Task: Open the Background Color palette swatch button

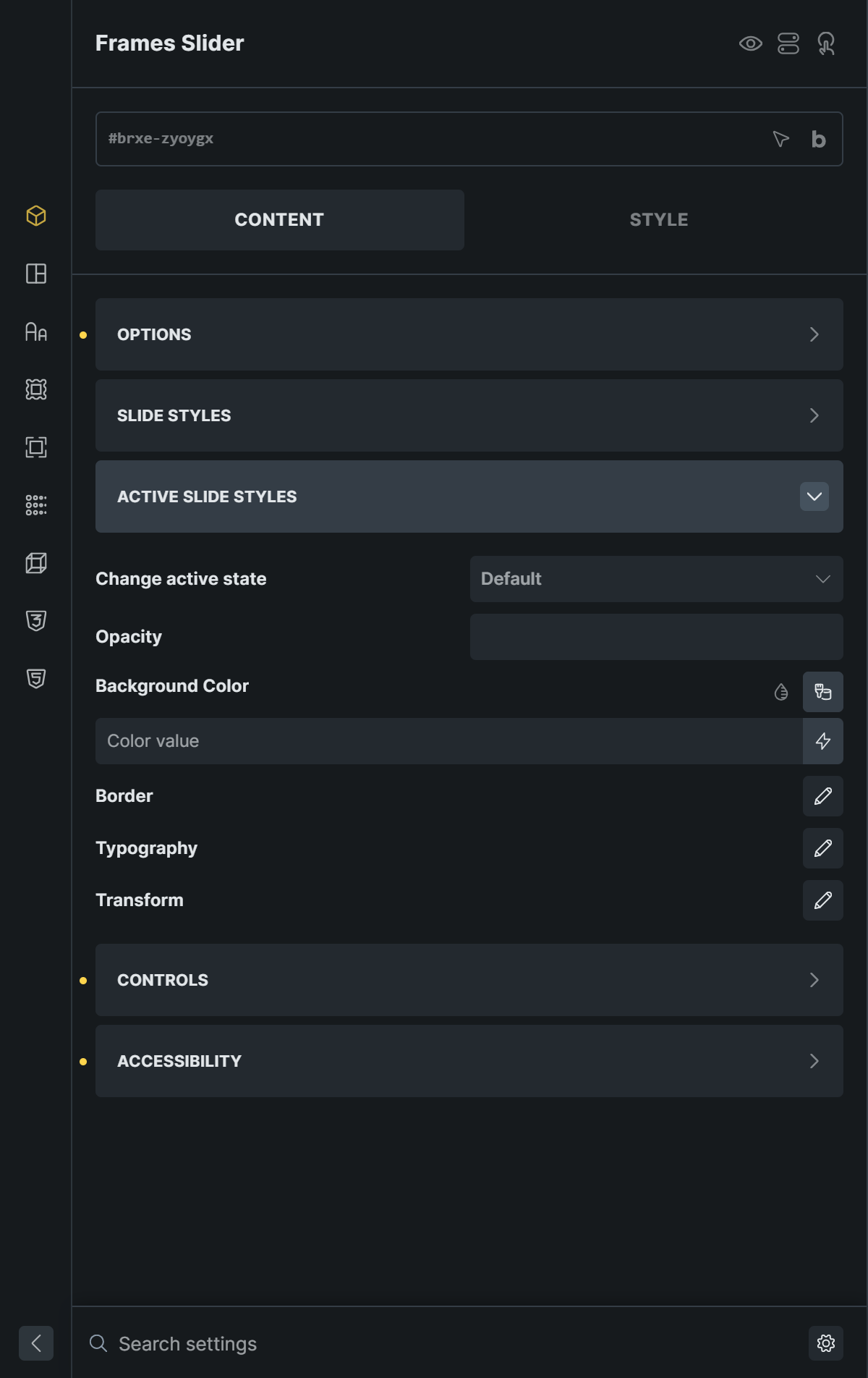Action: pos(823,692)
